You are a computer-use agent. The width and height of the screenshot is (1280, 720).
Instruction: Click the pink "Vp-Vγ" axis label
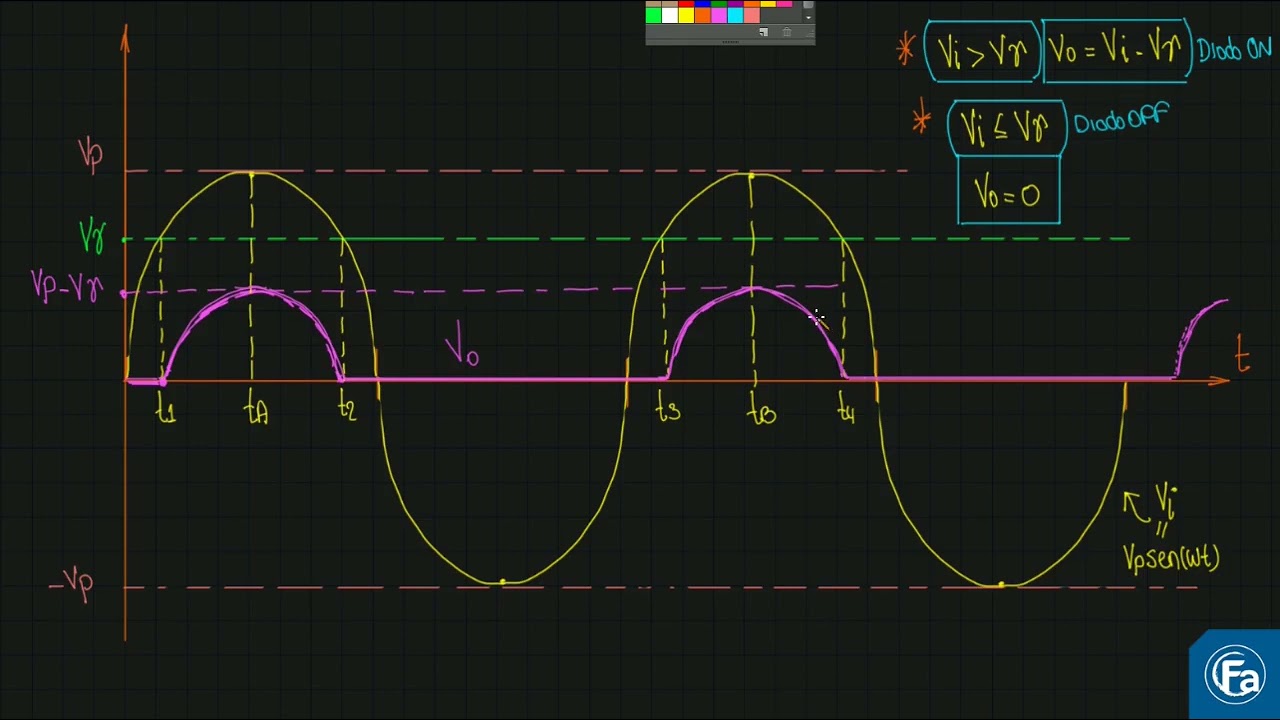click(x=67, y=287)
